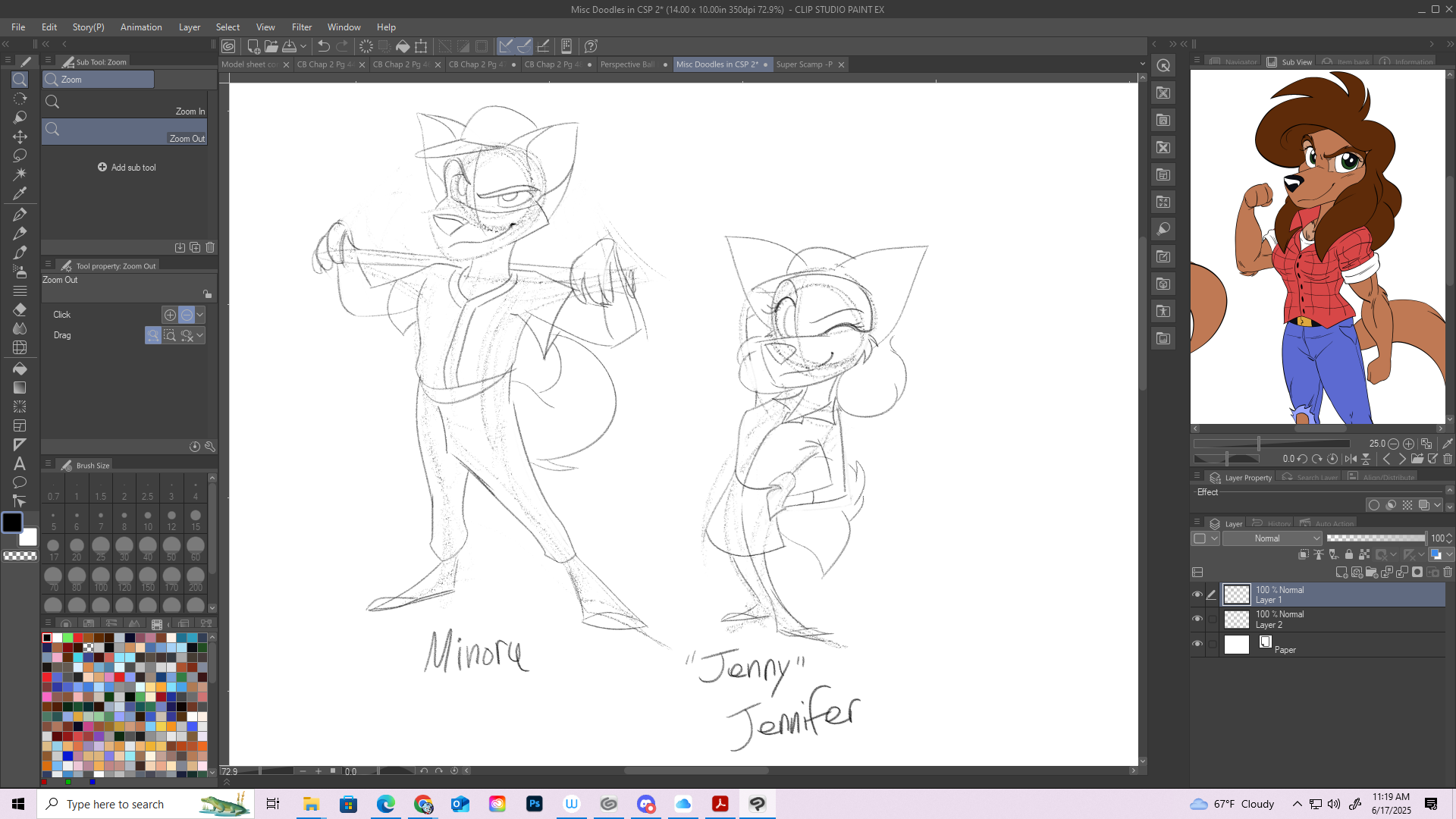
Task: Open the Normal blending mode dropdown
Action: (1272, 538)
